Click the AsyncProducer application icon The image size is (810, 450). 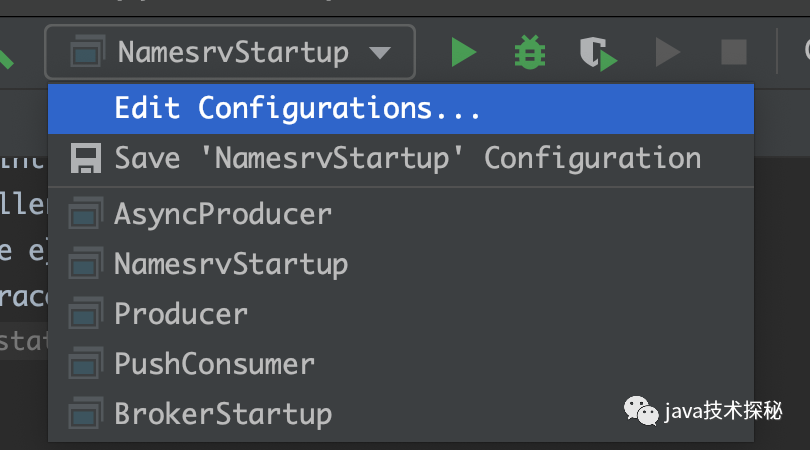coord(85,213)
